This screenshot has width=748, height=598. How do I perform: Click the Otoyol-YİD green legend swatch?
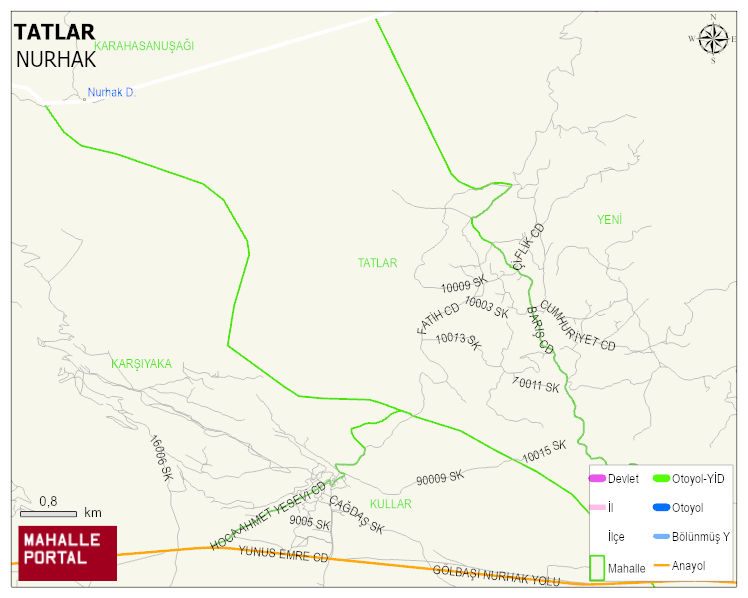[661, 478]
